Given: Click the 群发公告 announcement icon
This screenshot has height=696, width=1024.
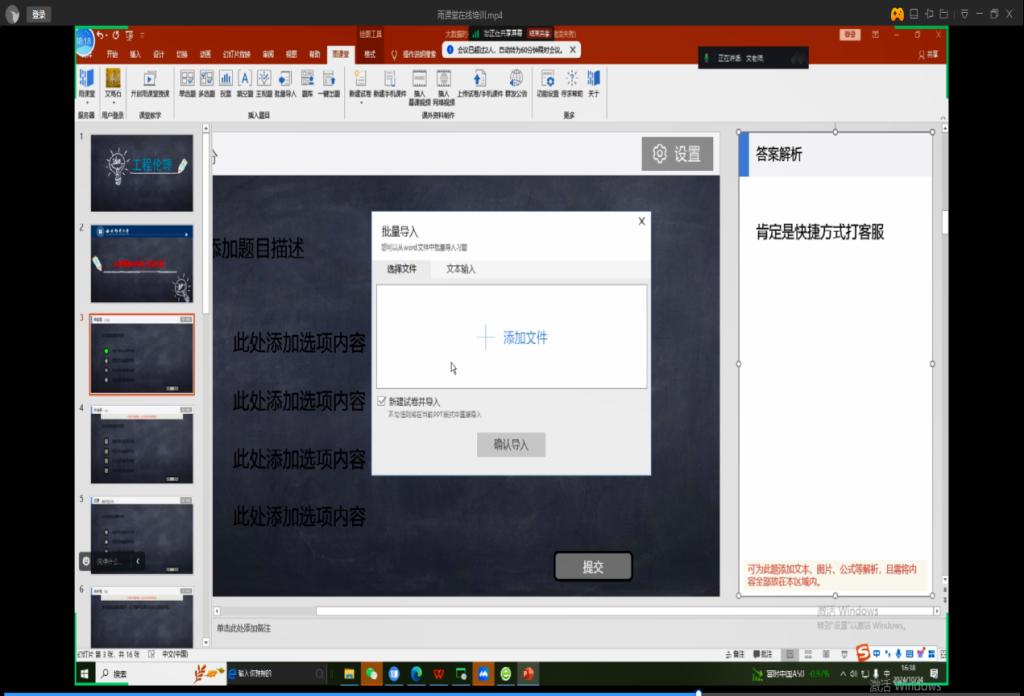Looking at the screenshot, I should (516, 84).
